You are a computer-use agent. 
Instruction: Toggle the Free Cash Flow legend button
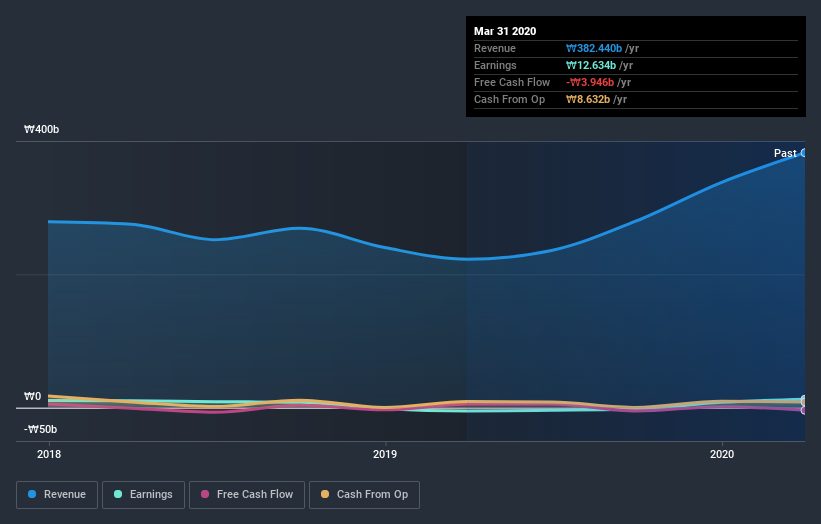pyautogui.click(x=247, y=495)
